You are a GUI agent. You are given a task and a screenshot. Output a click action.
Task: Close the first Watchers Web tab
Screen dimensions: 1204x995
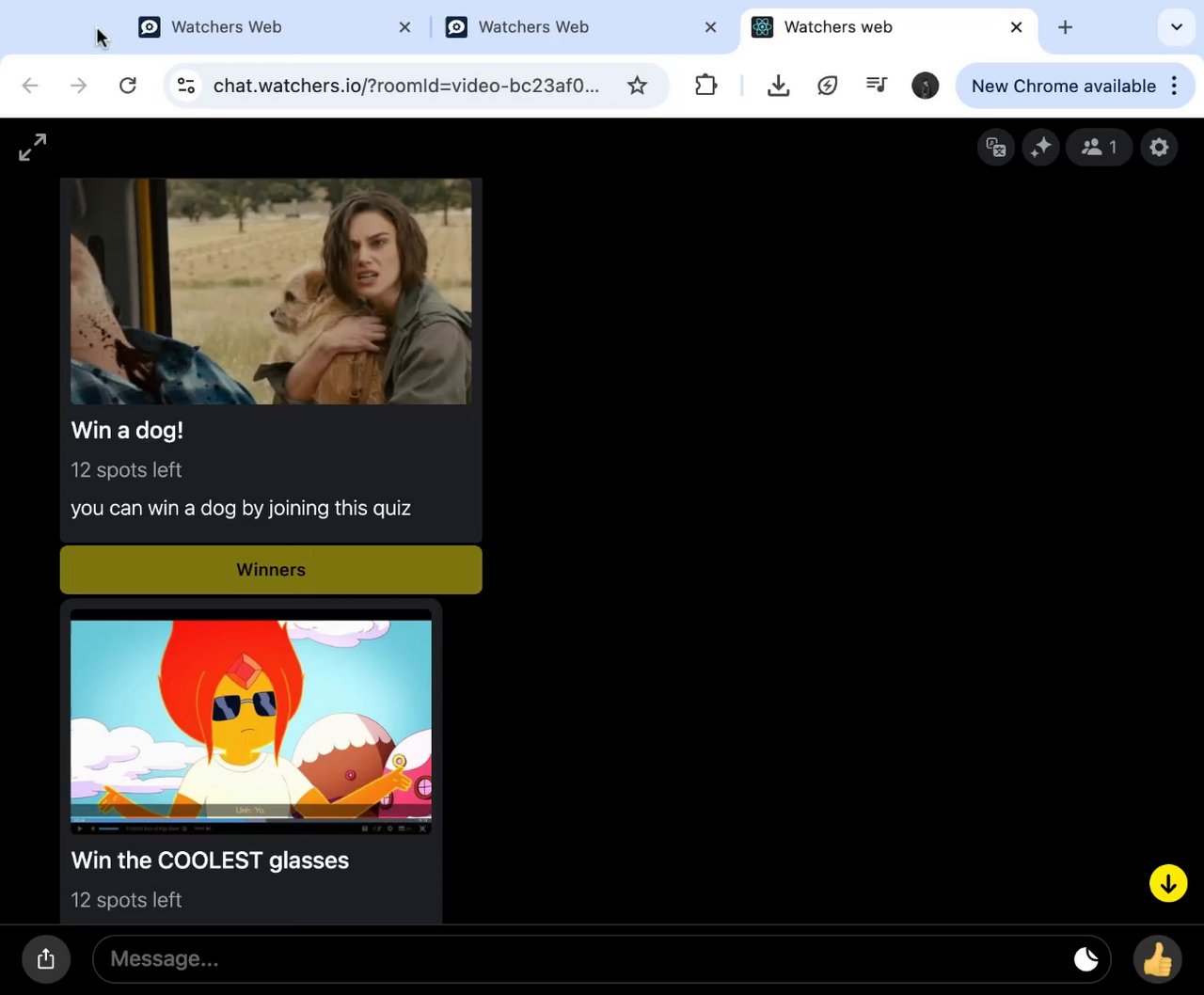(404, 27)
